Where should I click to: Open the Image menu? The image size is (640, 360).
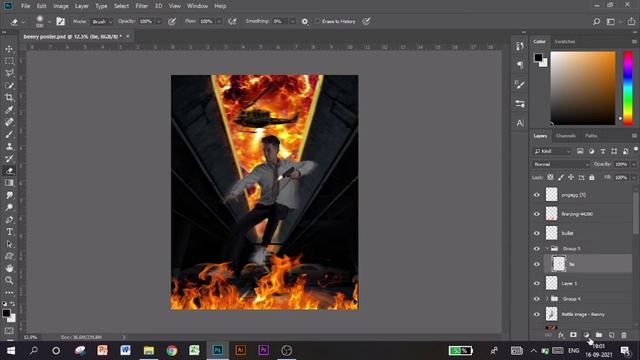pos(61,6)
